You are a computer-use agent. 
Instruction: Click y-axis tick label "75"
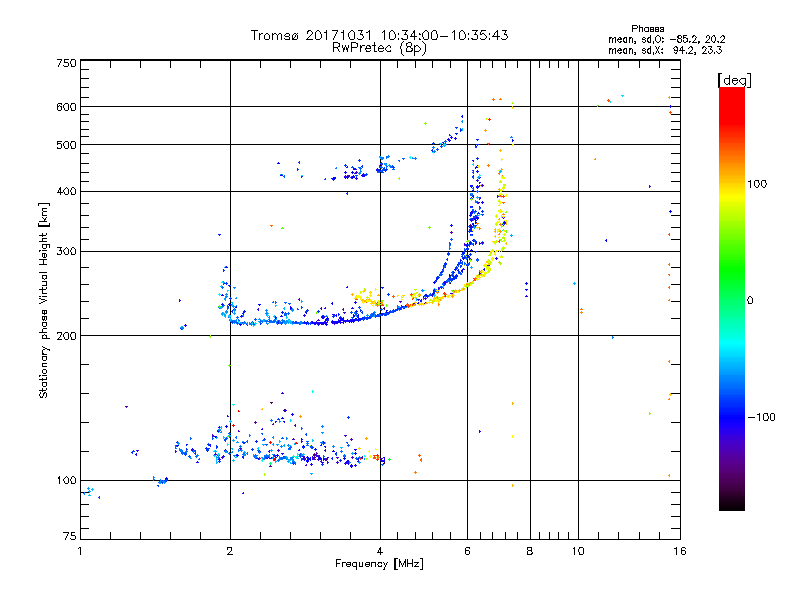point(70,536)
